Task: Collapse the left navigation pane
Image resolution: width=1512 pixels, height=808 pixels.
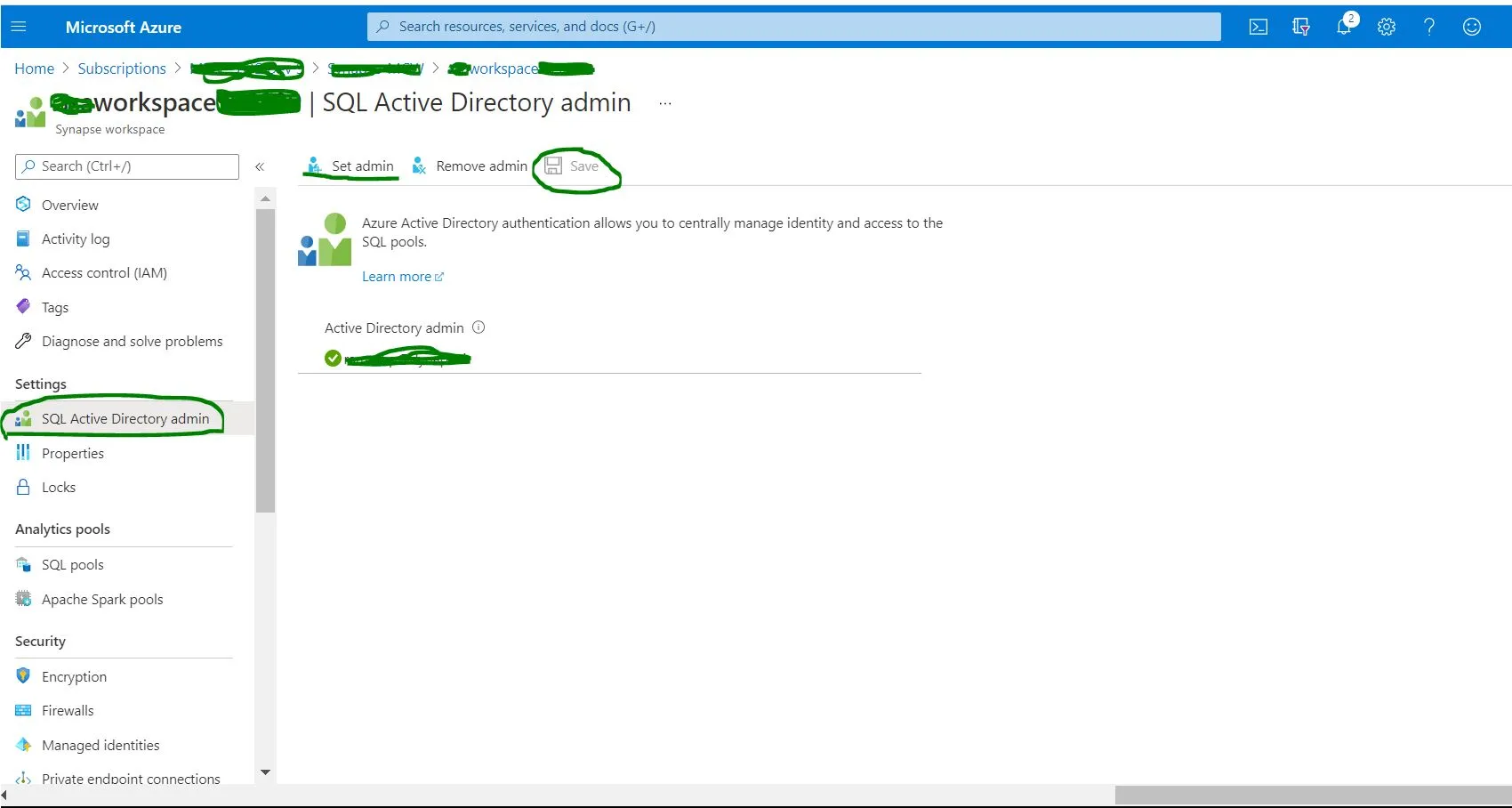Action: tap(260, 166)
